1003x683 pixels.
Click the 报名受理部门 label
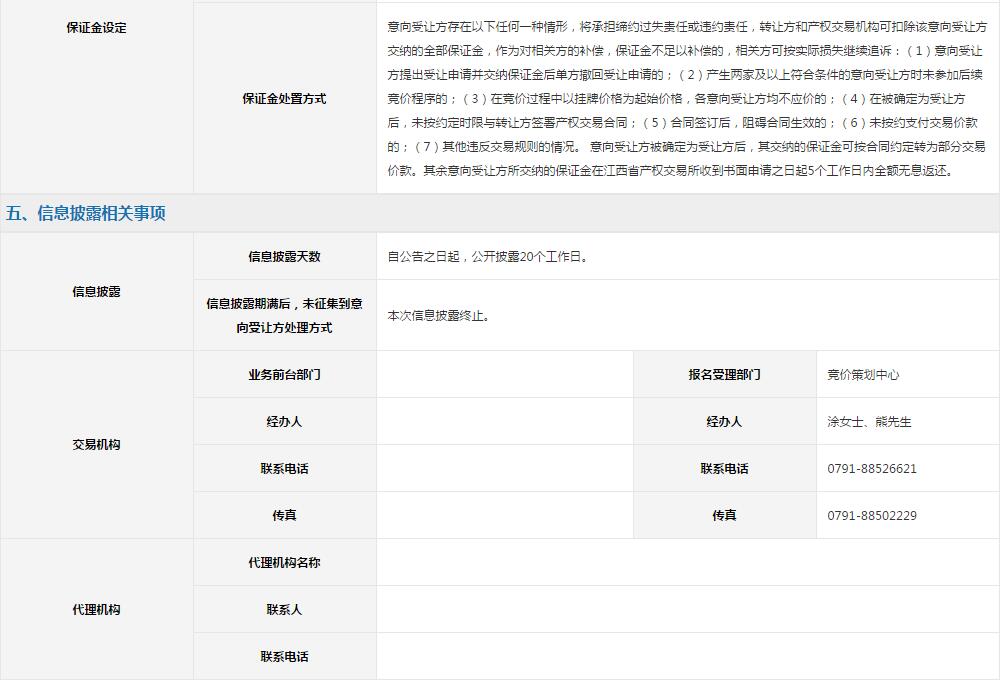coord(724,375)
